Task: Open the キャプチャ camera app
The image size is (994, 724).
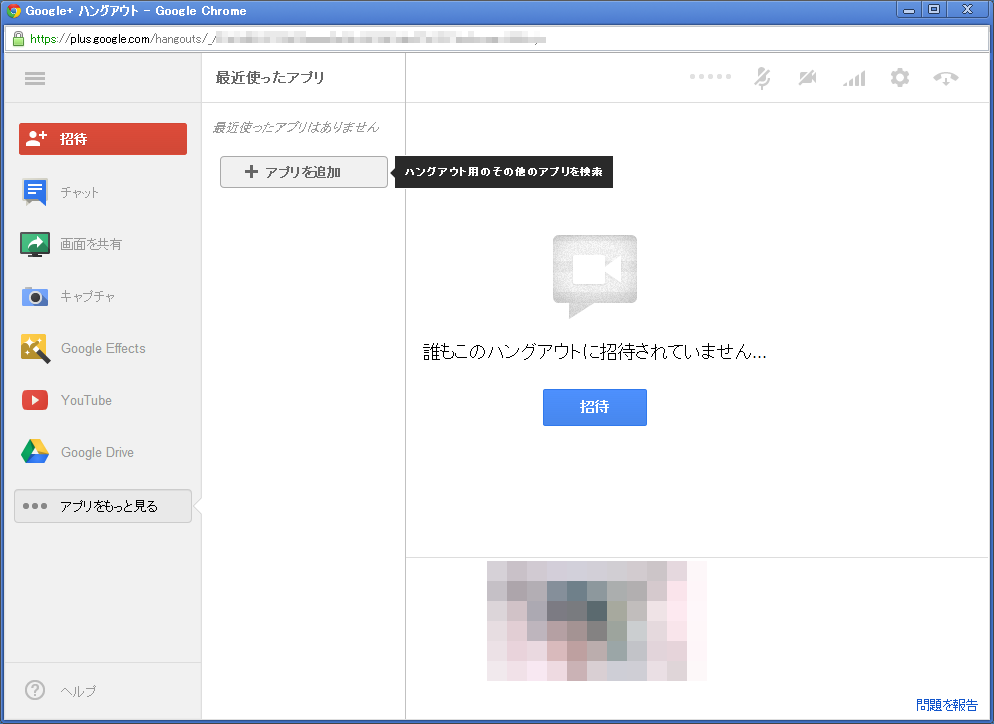Action: 87,296
